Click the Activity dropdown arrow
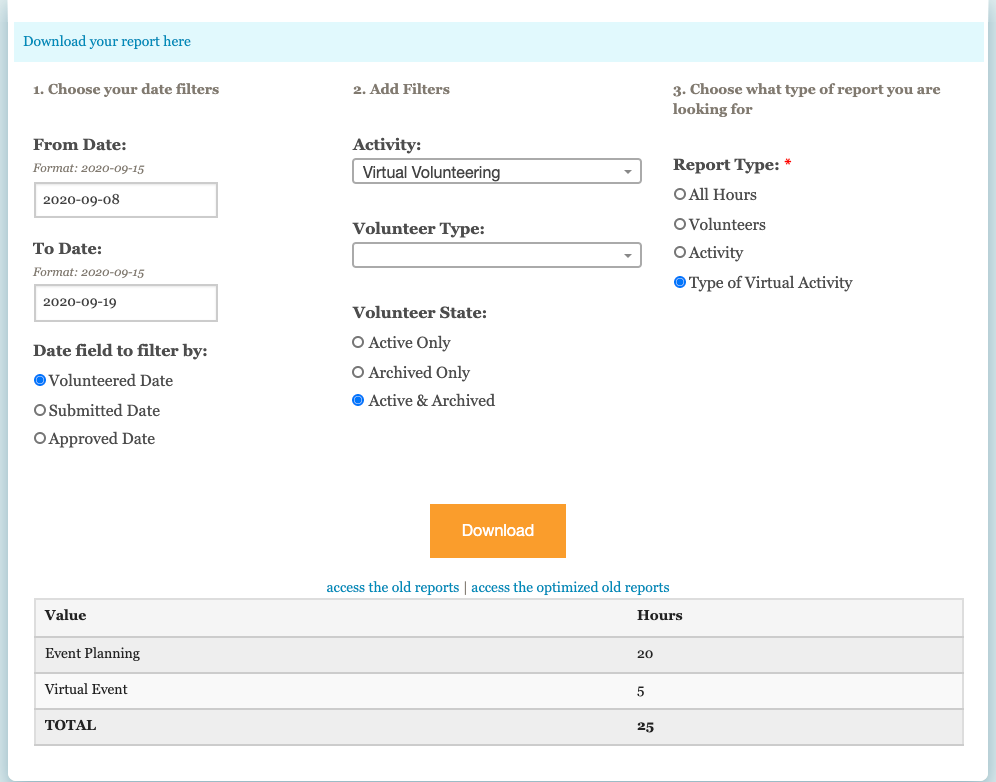The width and height of the screenshot is (996, 782). (627, 172)
